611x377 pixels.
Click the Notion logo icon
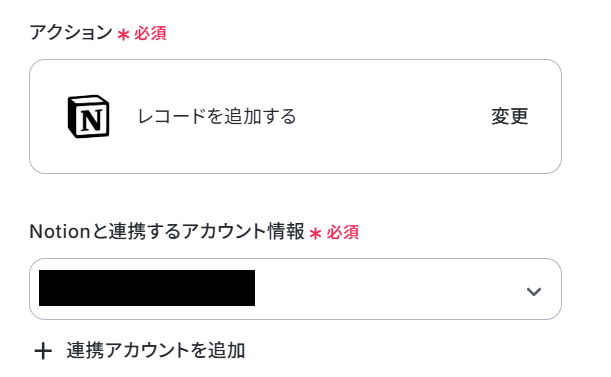click(x=88, y=116)
